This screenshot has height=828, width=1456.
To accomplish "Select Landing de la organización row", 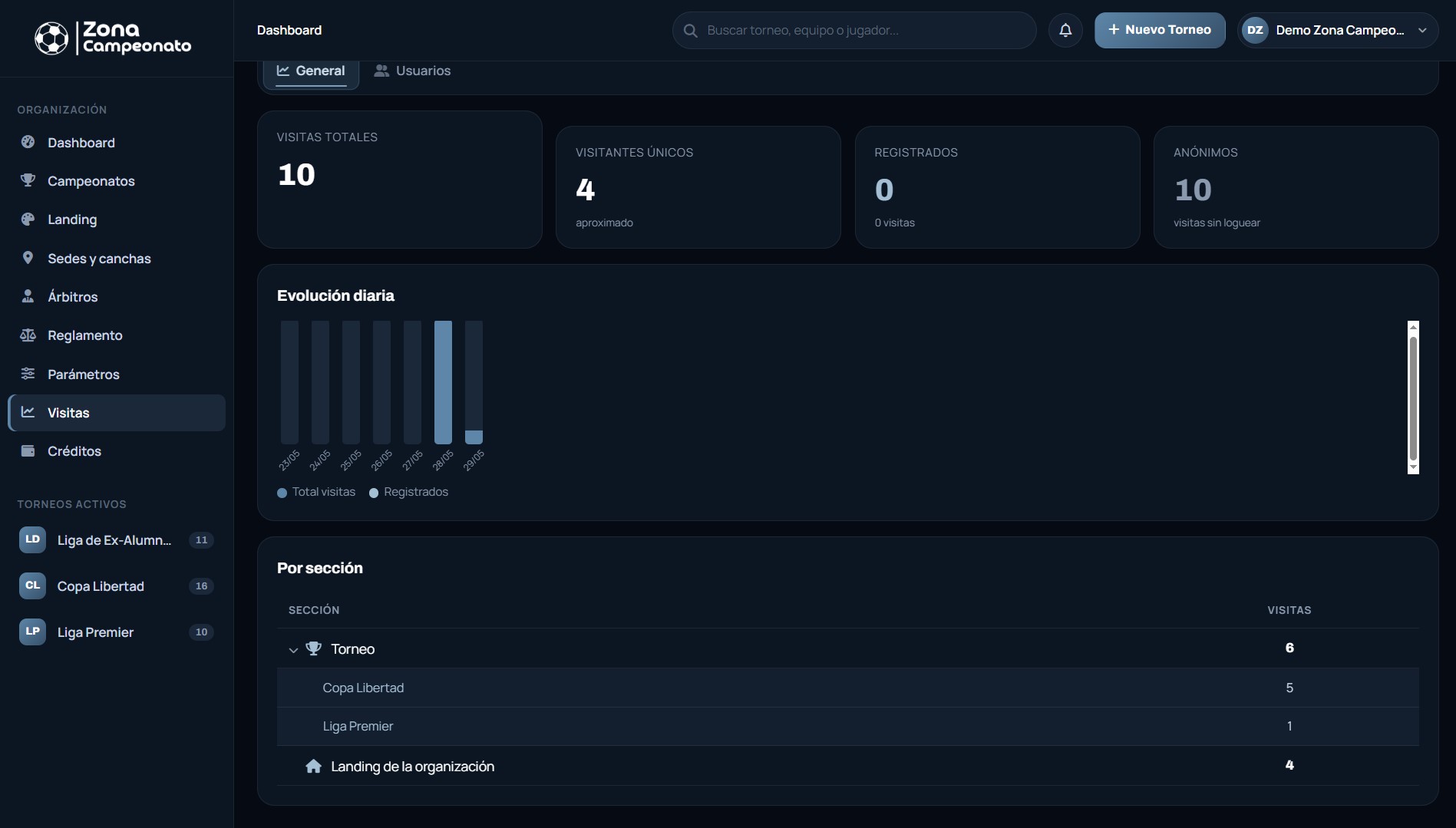I will click(x=848, y=766).
